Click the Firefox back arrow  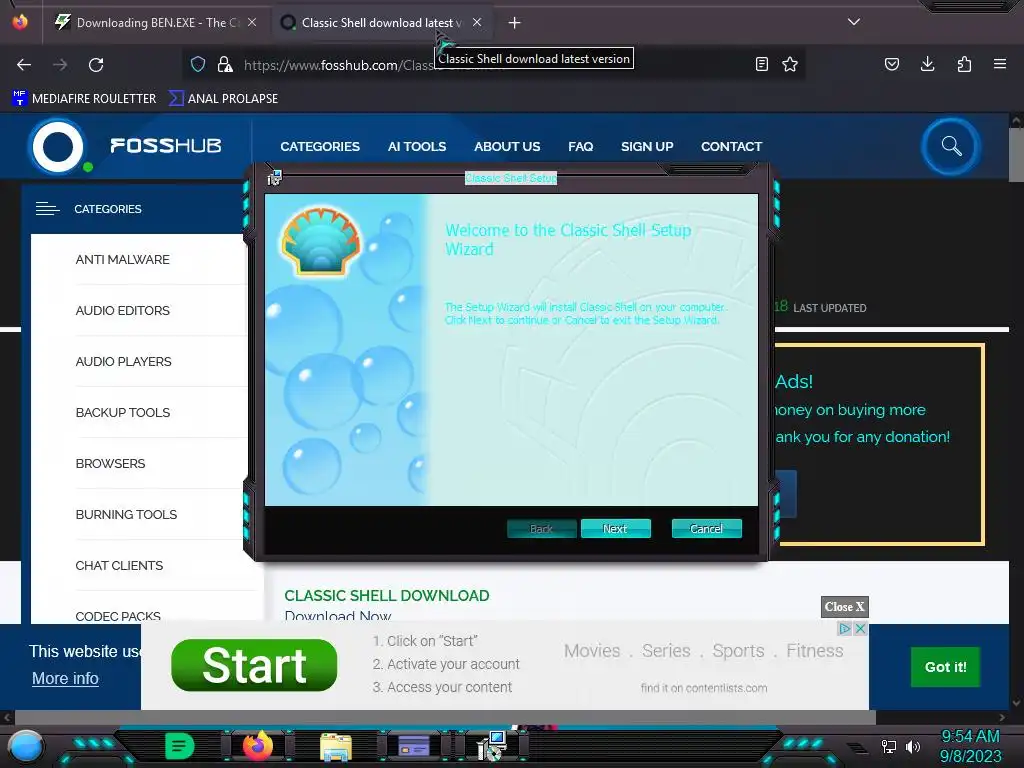(x=24, y=65)
